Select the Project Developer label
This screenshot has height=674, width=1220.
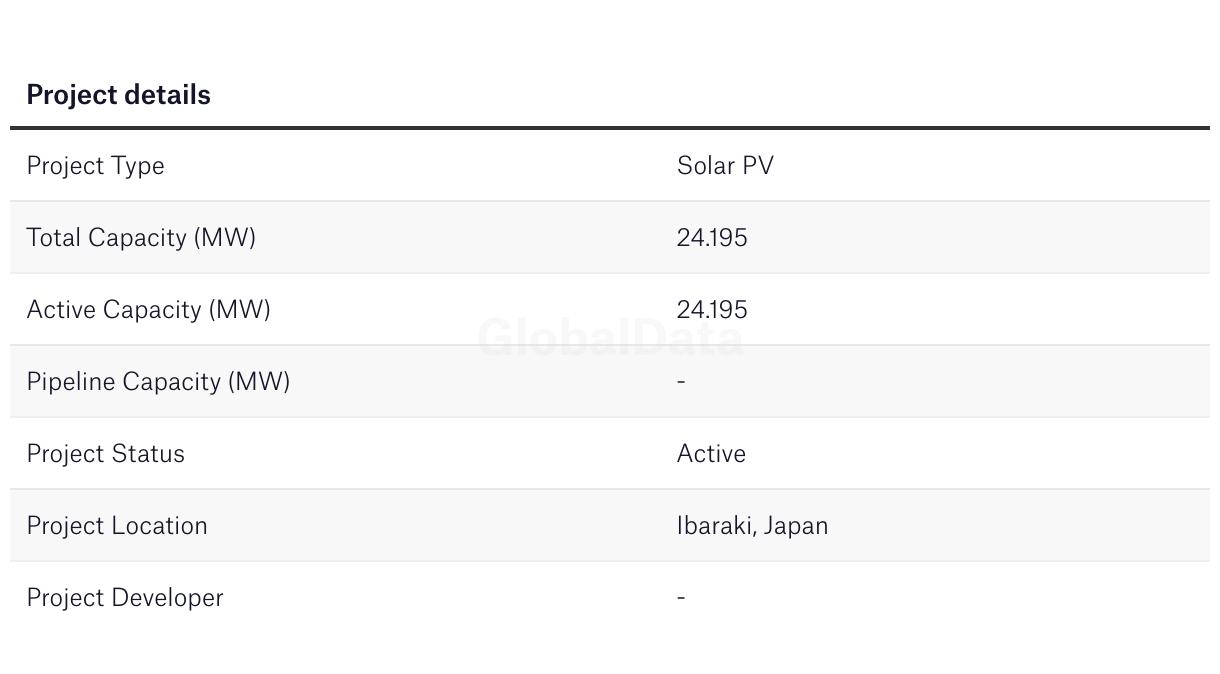[x=125, y=598]
